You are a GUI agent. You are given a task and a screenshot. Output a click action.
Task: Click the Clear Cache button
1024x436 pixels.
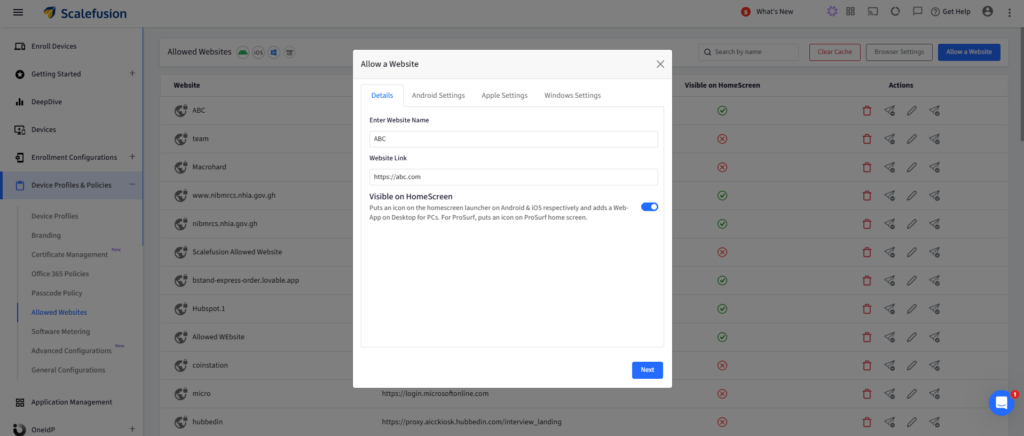(835, 52)
